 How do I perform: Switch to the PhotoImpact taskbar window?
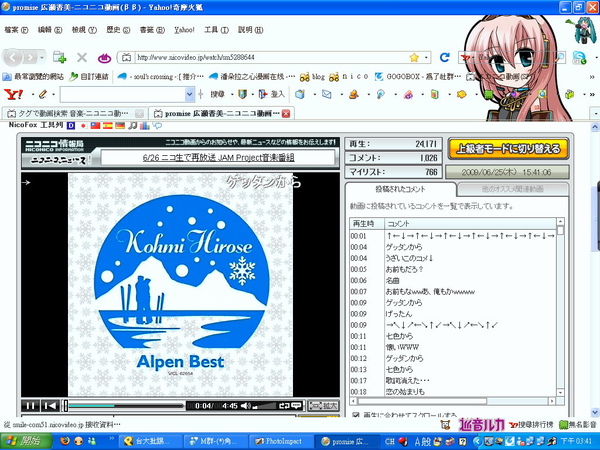click(281, 441)
